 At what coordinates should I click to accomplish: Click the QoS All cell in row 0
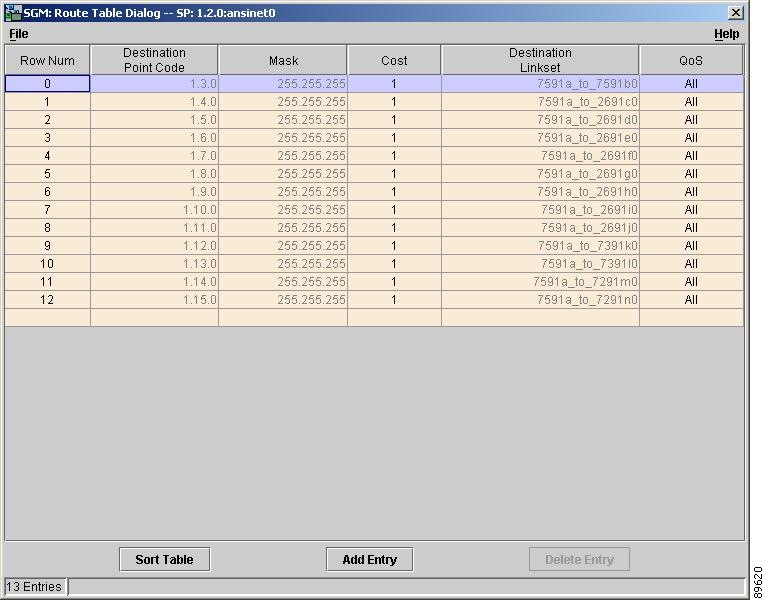(x=691, y=84)
